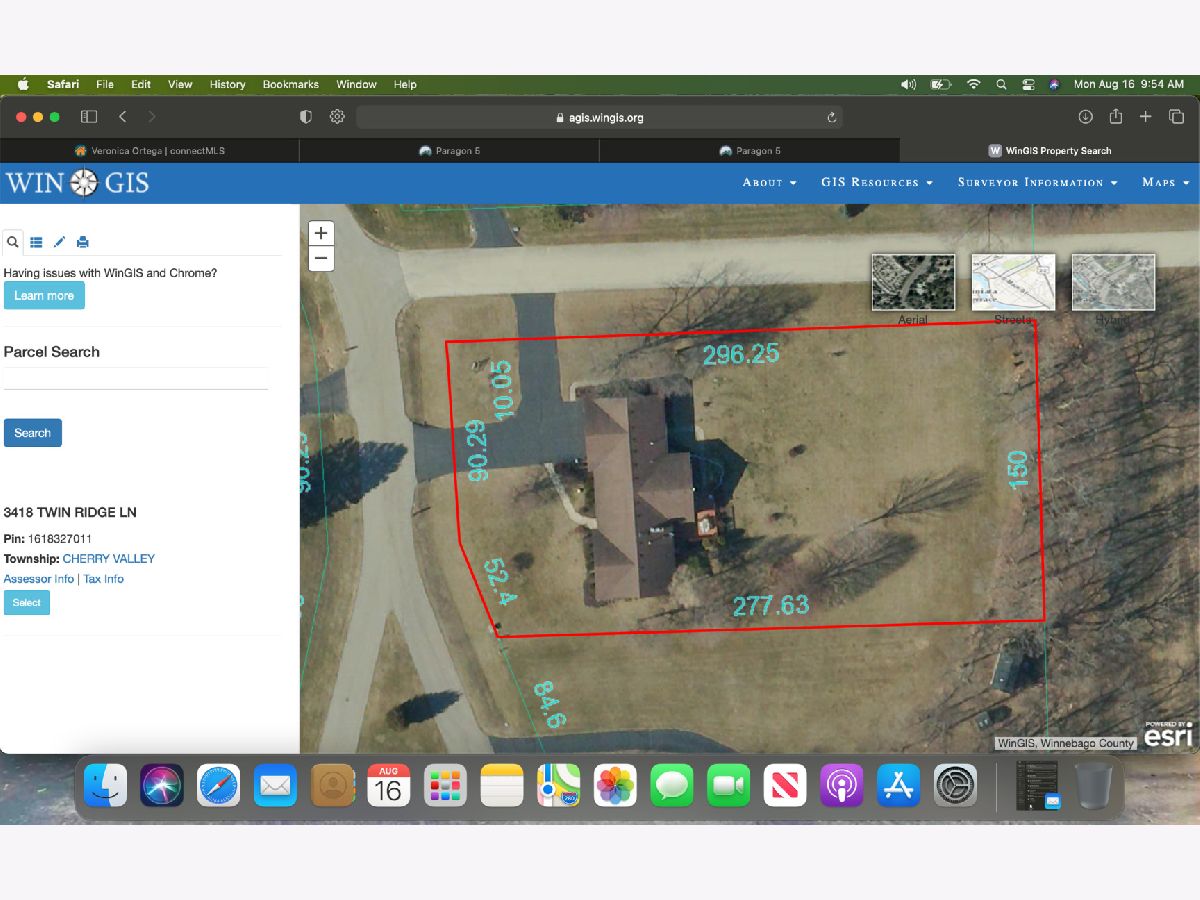1200x900 pixels.
Task: Open the search magnifier tab in sidebar
Action: 12,242
